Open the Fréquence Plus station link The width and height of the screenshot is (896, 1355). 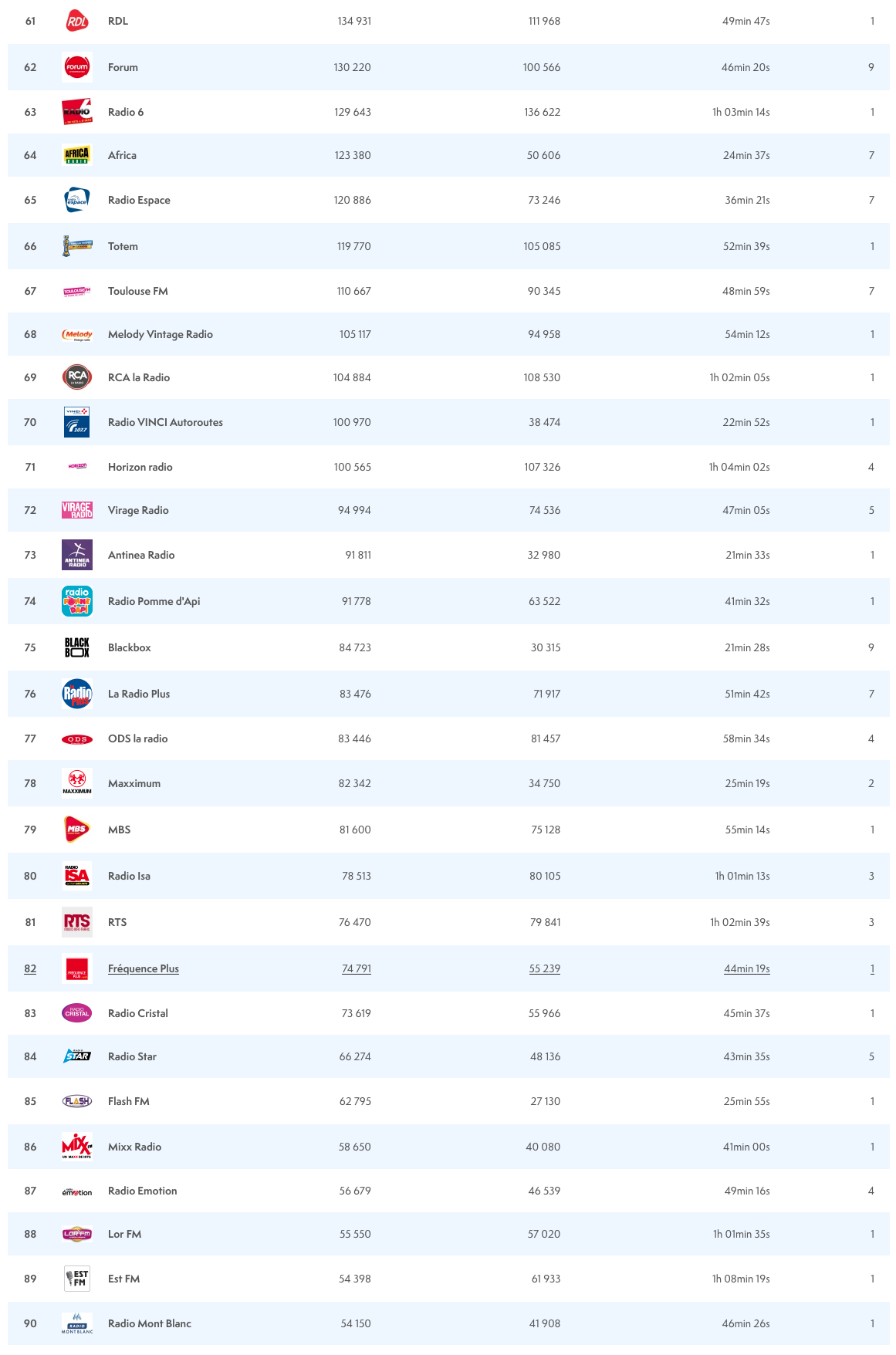pyautogui.click(x=144, y=968)
